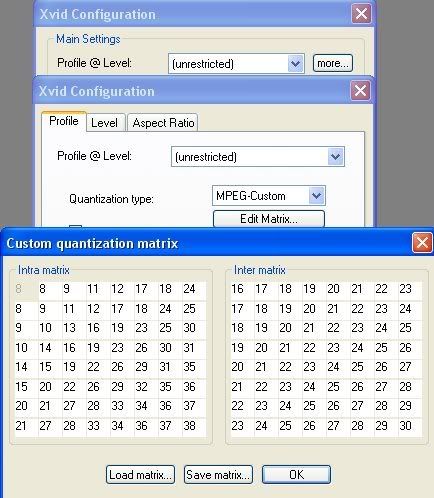Close the second Xvid Configuration window
This screenshot has width=434, height=498.
pos(360,91)
